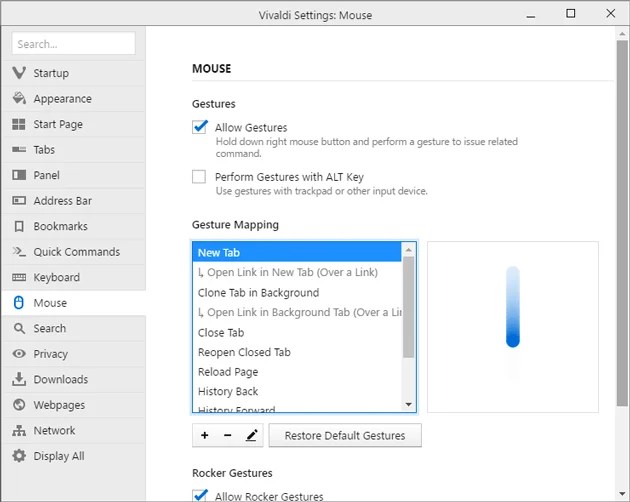Viewport: 630px width, 502px height.
Task: Select New Tab gesture mapping
Action: (x=297, y=252)
